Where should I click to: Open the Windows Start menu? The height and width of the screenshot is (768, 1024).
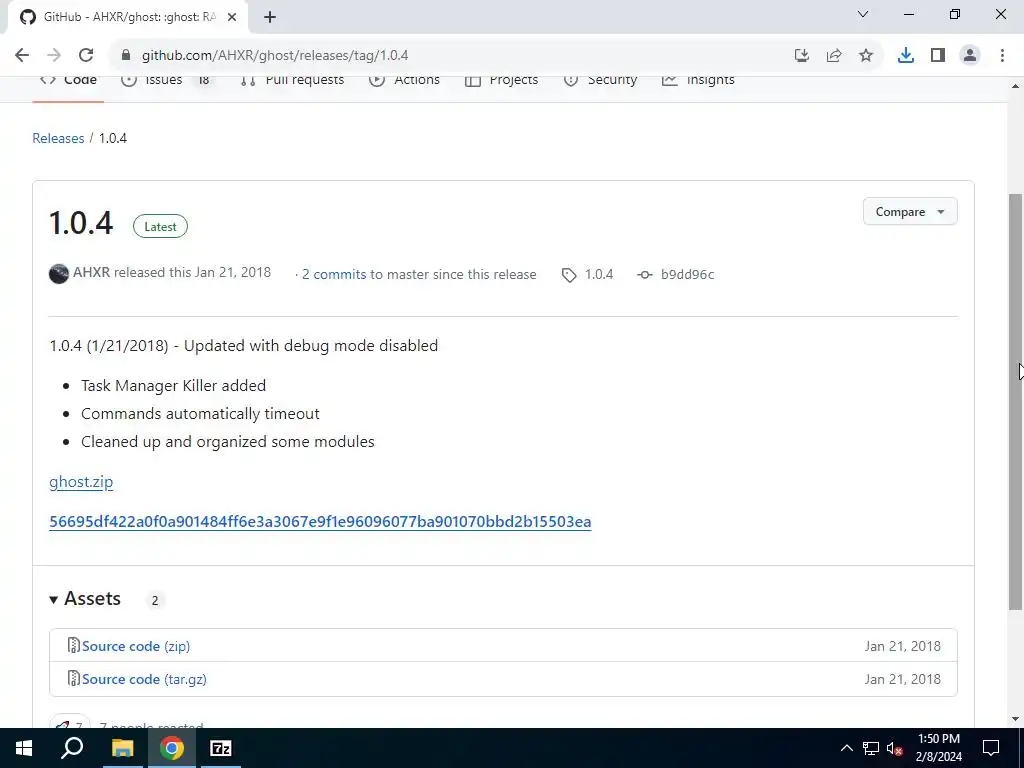coord(24,748)
